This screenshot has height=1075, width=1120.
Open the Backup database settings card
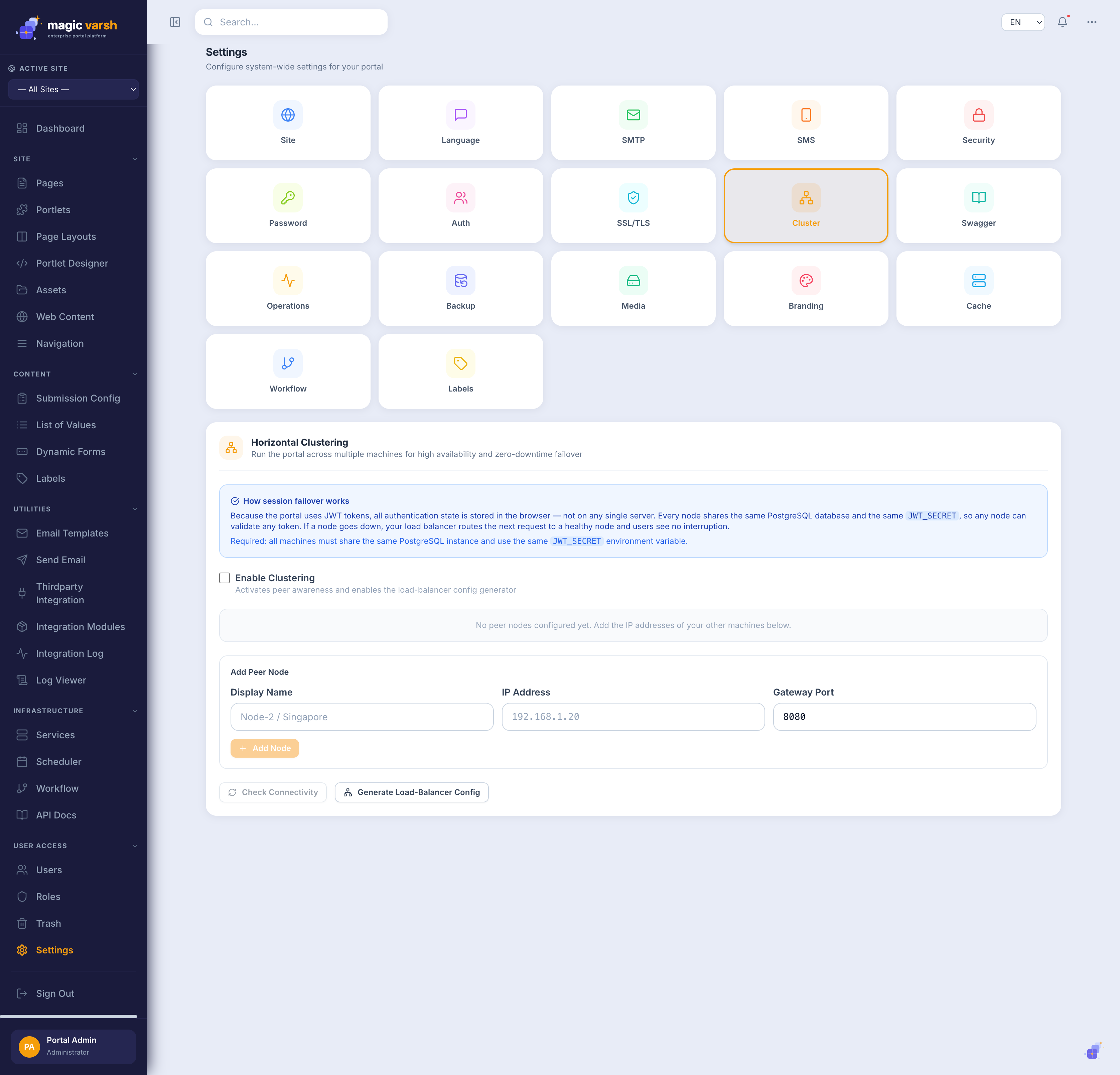(x=460, y=288)
